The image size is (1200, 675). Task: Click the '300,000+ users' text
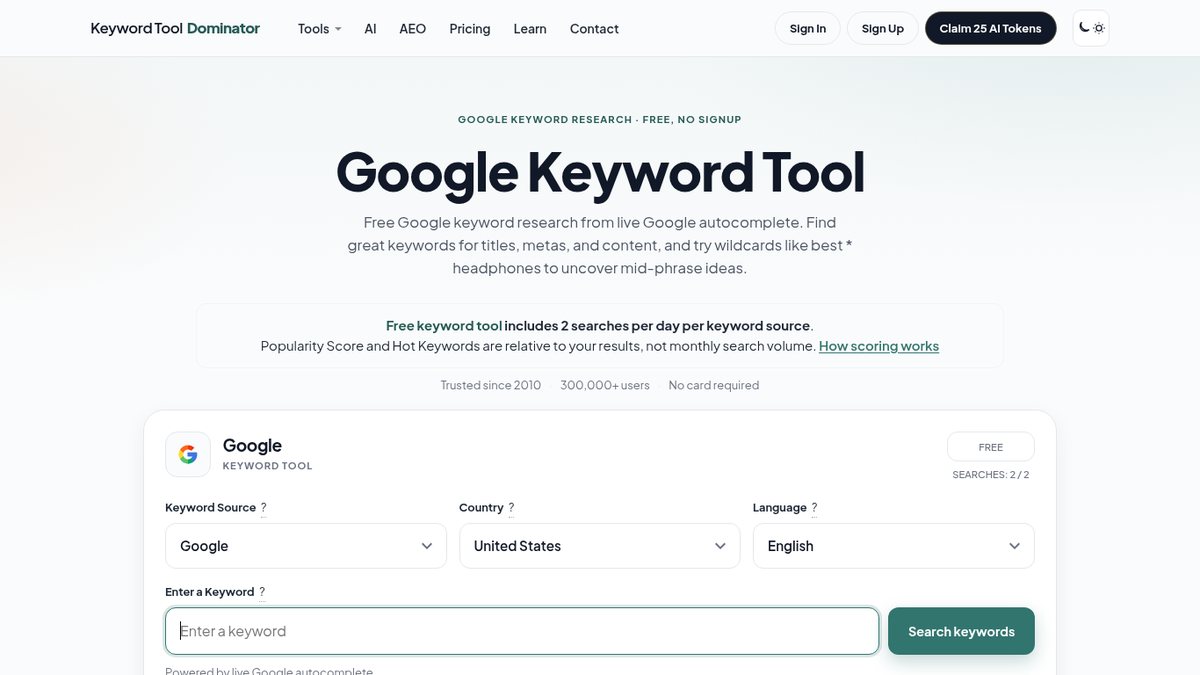click(x=605, y=385)
